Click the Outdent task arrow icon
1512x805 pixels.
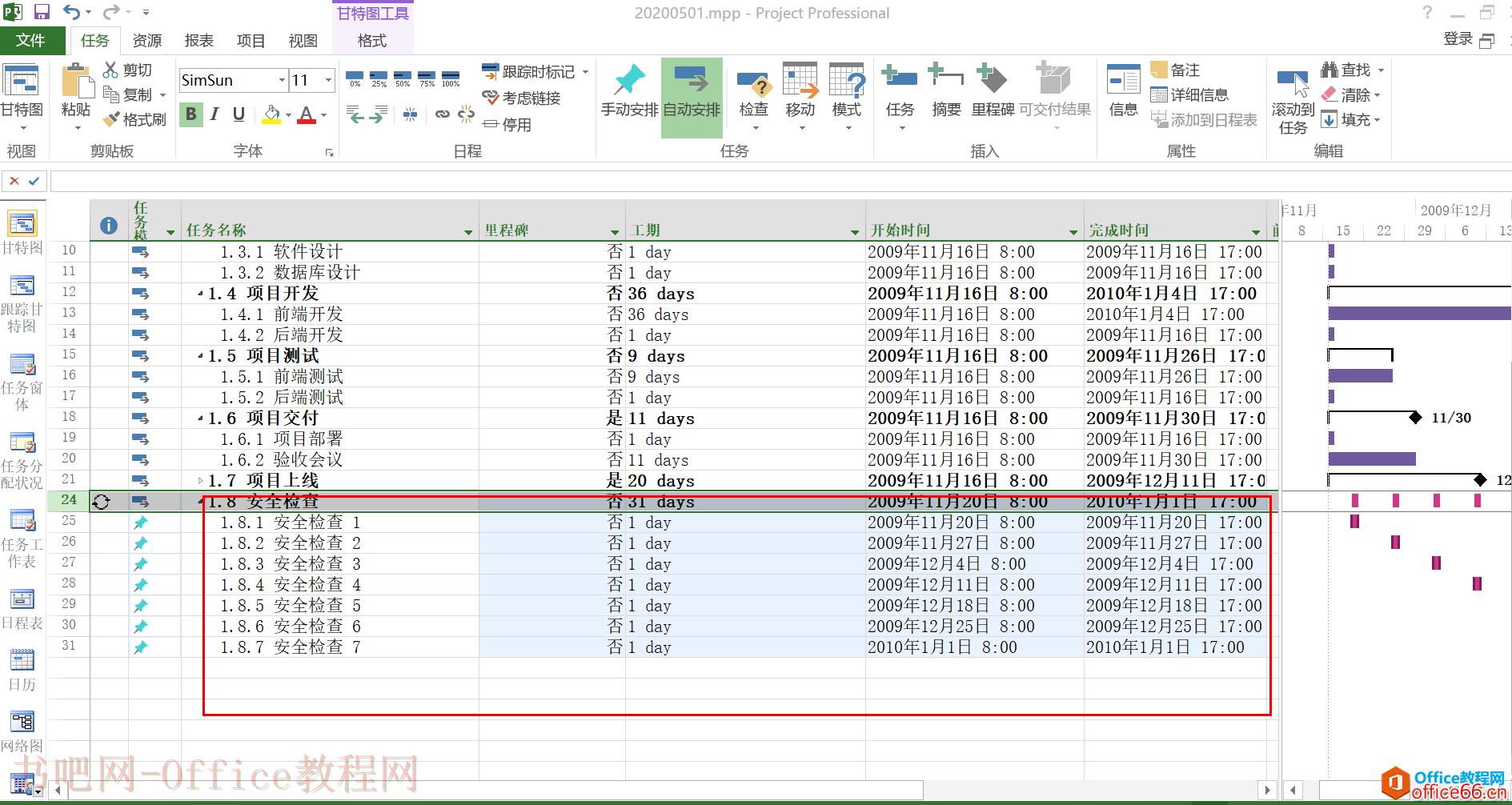[355, 114]
